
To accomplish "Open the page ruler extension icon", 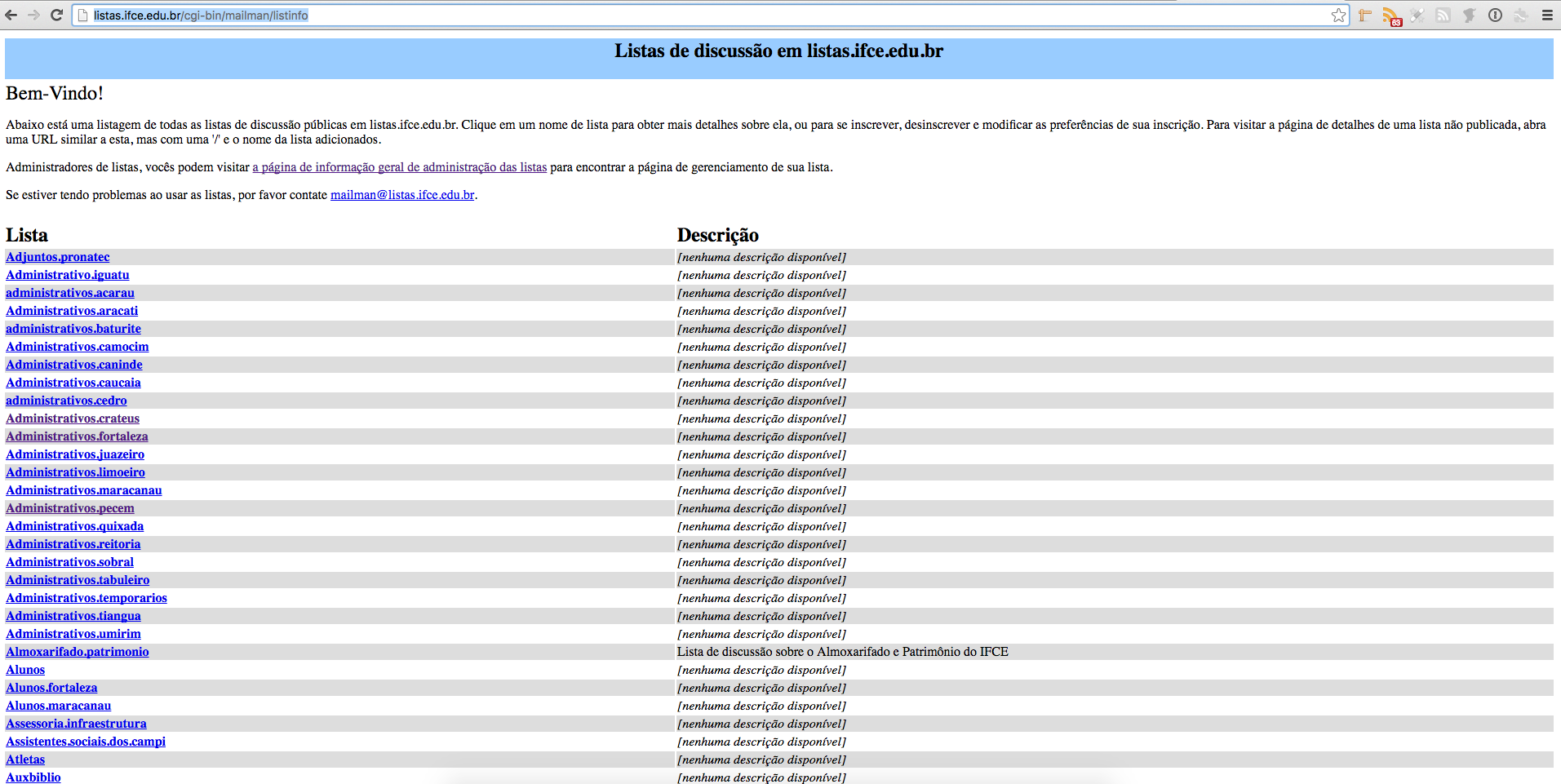I will point(1365,15).
